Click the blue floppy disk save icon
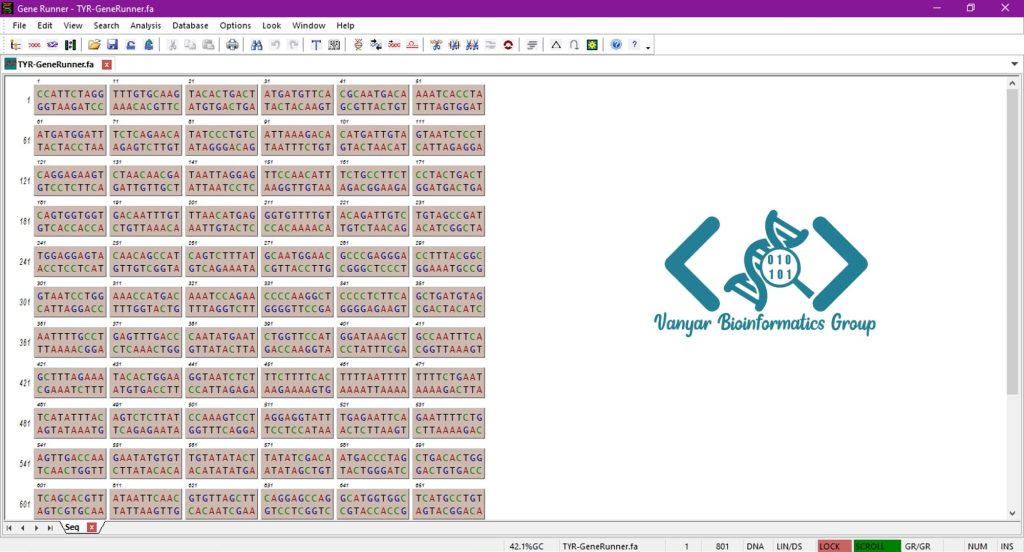Image resolution: width=1024 pixels, height=552 pixels. pyautogui.click(x=112, y=44)
